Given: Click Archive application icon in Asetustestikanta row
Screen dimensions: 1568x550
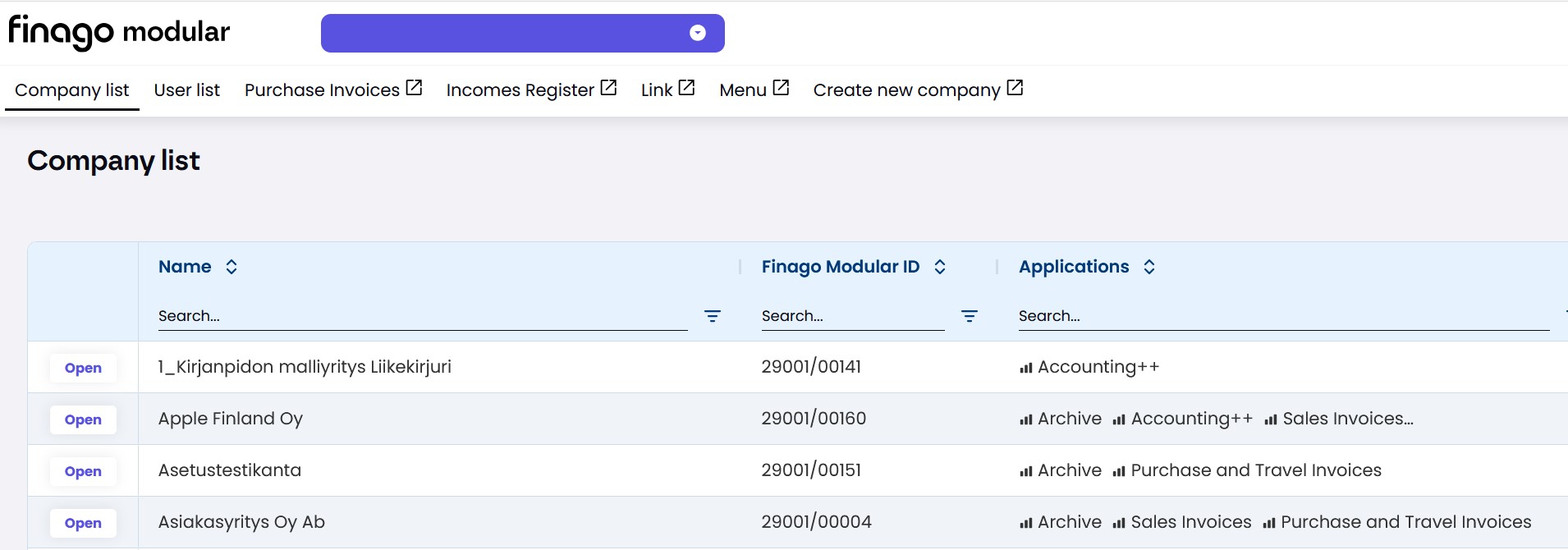Looking at the screenshot, I should pos(1025,472).
